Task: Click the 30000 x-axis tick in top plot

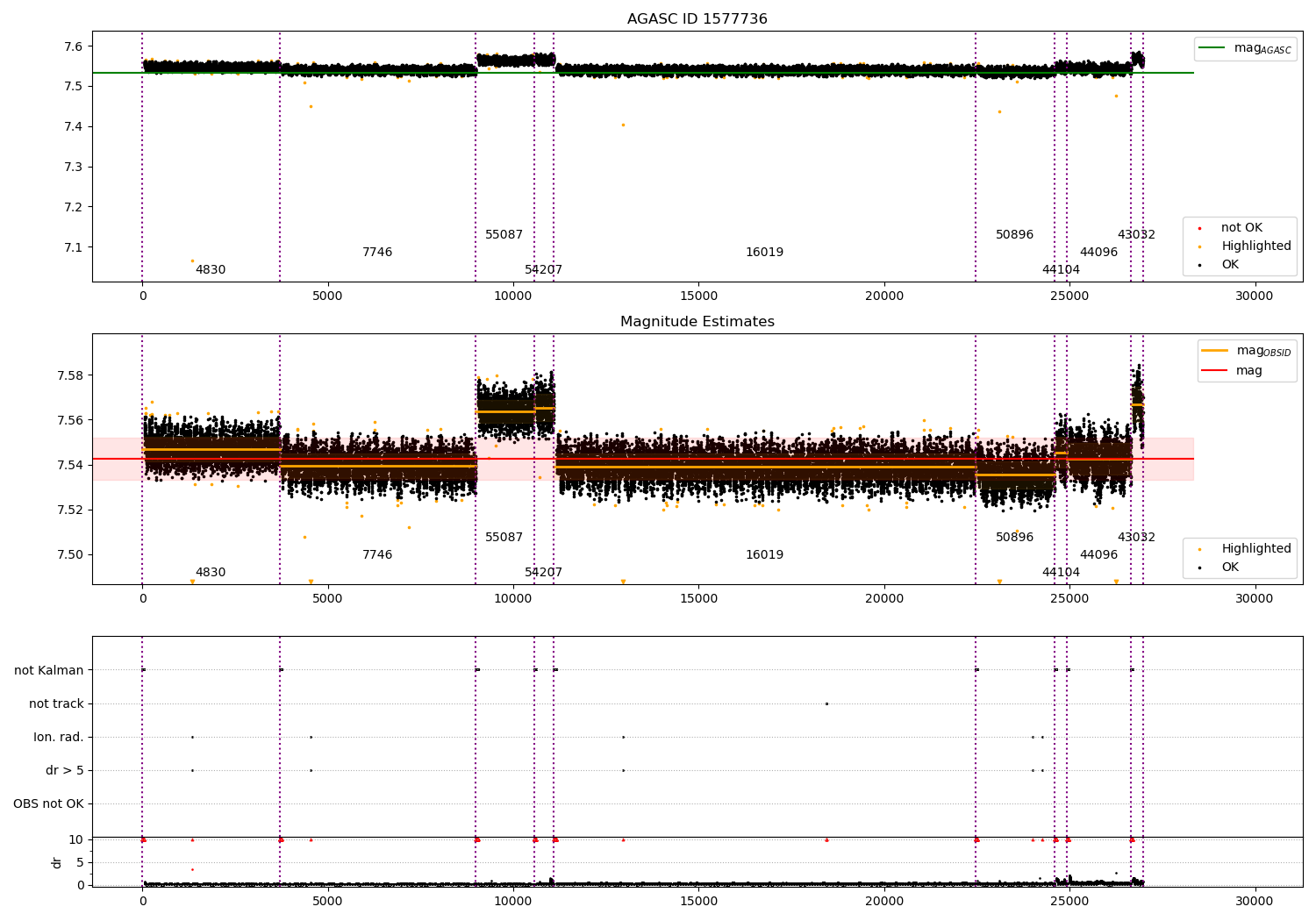Action: (x=1255, y=296)
